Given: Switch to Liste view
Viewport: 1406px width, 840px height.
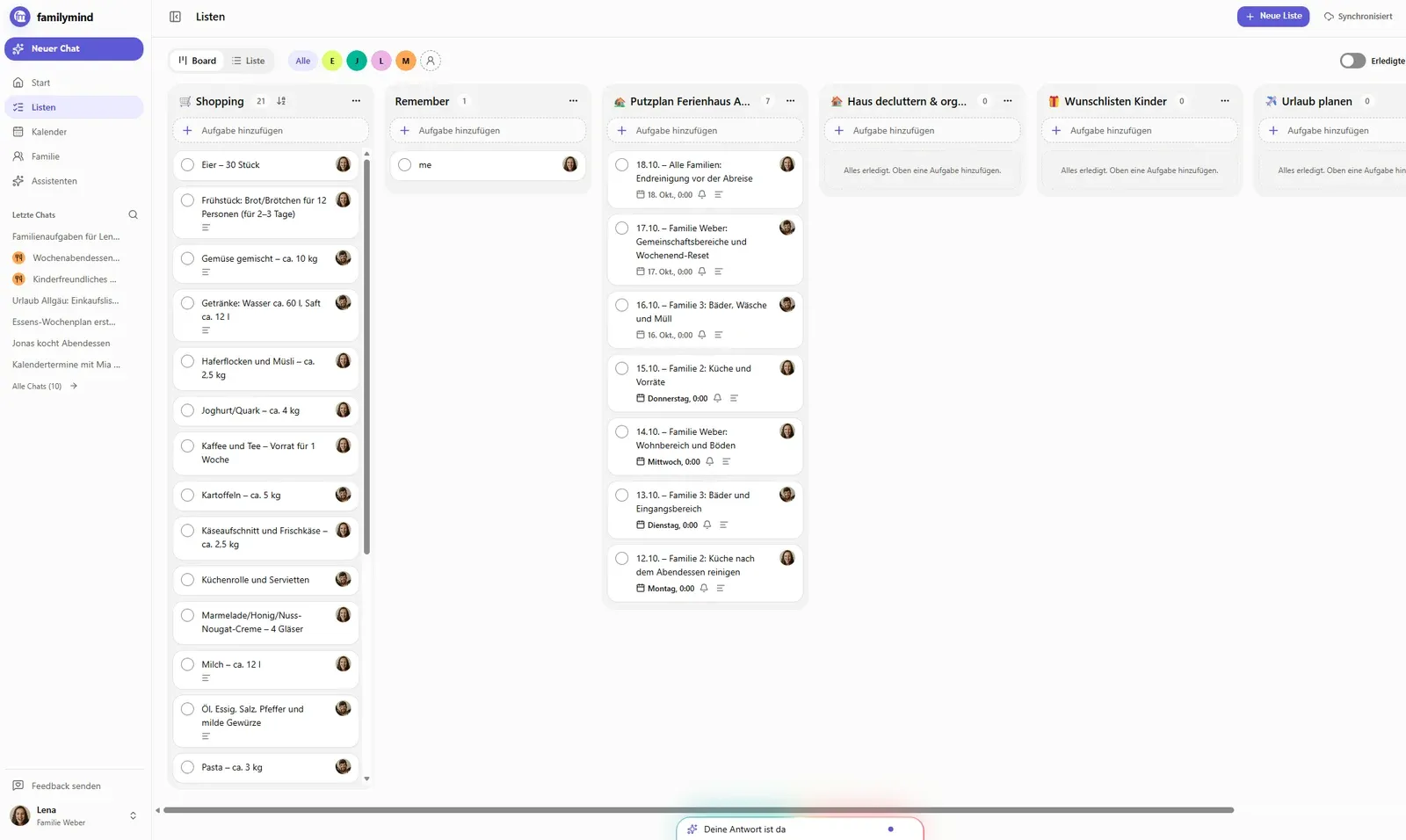Looking at the screenshot, I should click(x=248, y=61).
